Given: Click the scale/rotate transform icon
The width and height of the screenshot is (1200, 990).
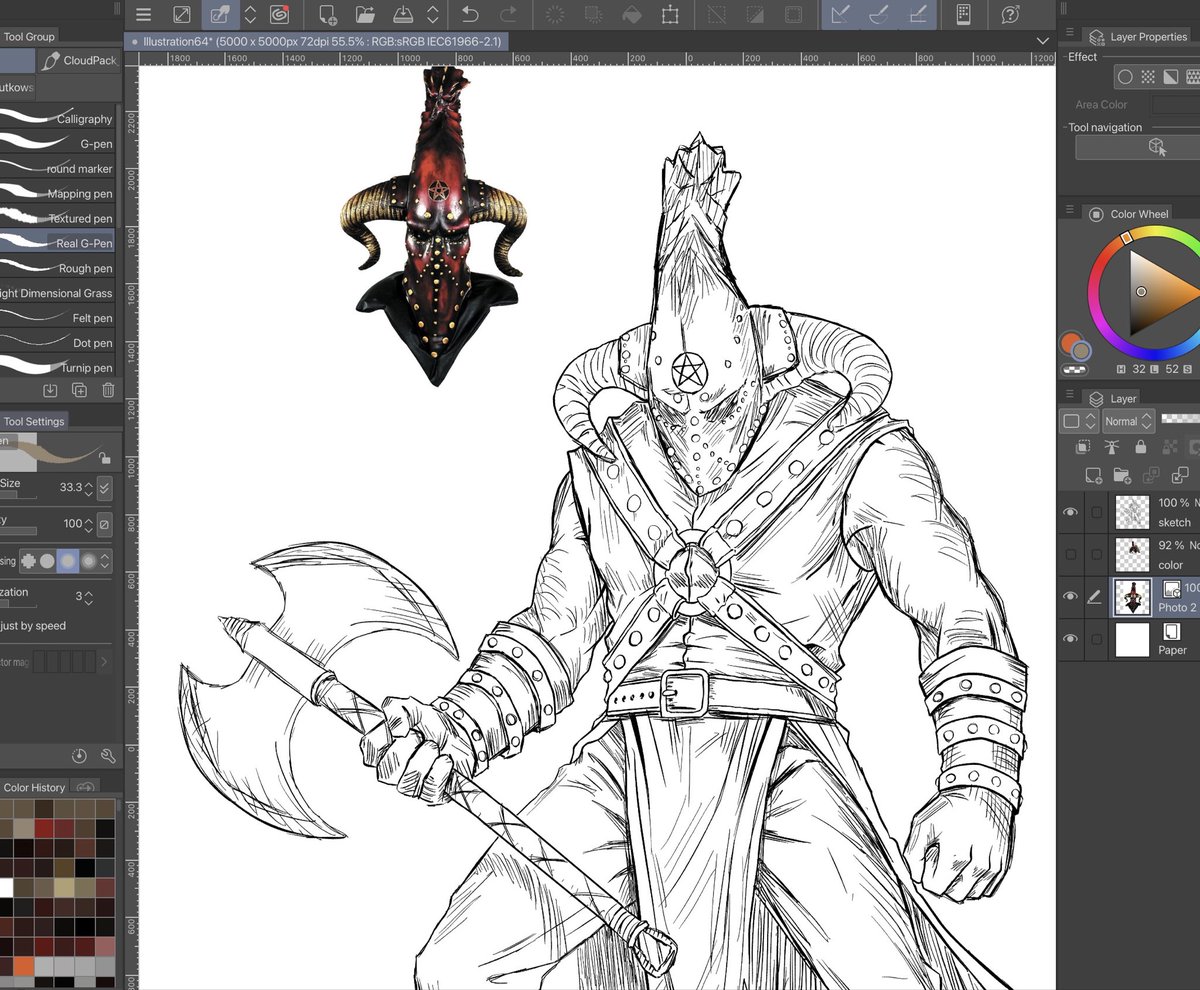Looking at the screenshot, I should (670, 14).
